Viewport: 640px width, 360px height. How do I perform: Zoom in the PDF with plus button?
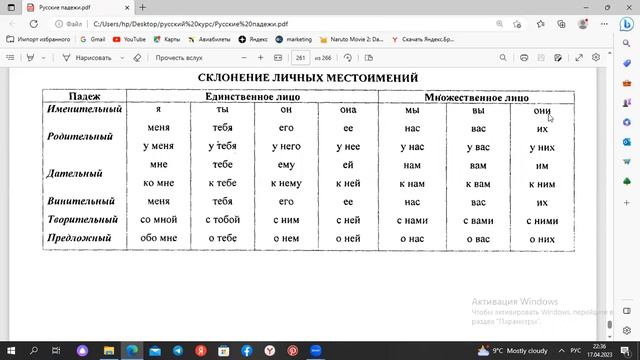[x=260, y=58]
